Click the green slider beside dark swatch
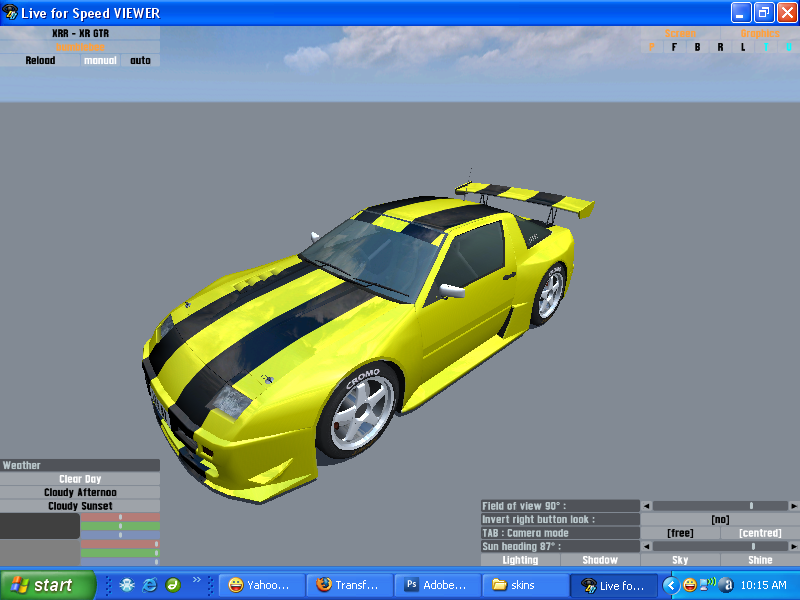 click(x=120, y=526)
